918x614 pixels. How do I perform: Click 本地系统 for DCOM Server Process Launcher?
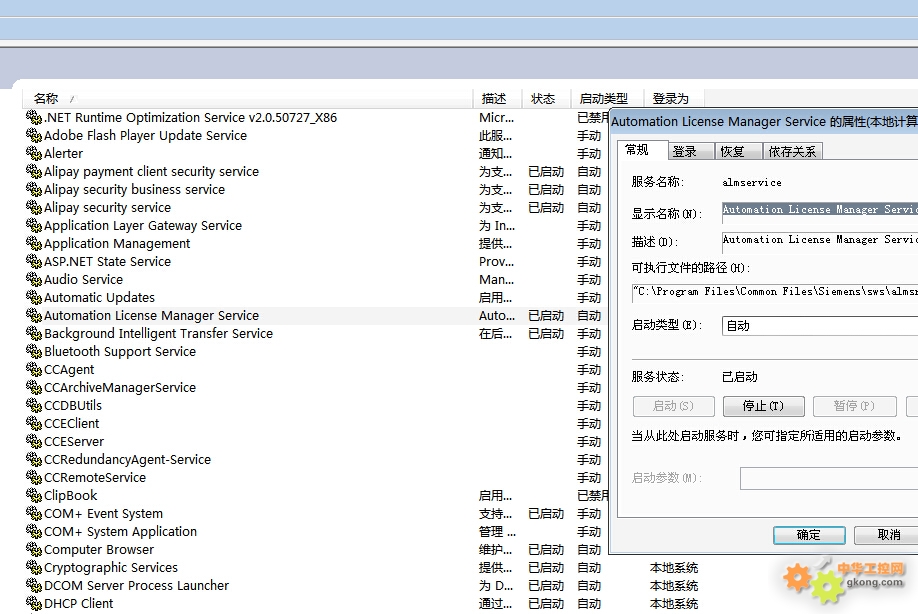(x=674, y=585)
